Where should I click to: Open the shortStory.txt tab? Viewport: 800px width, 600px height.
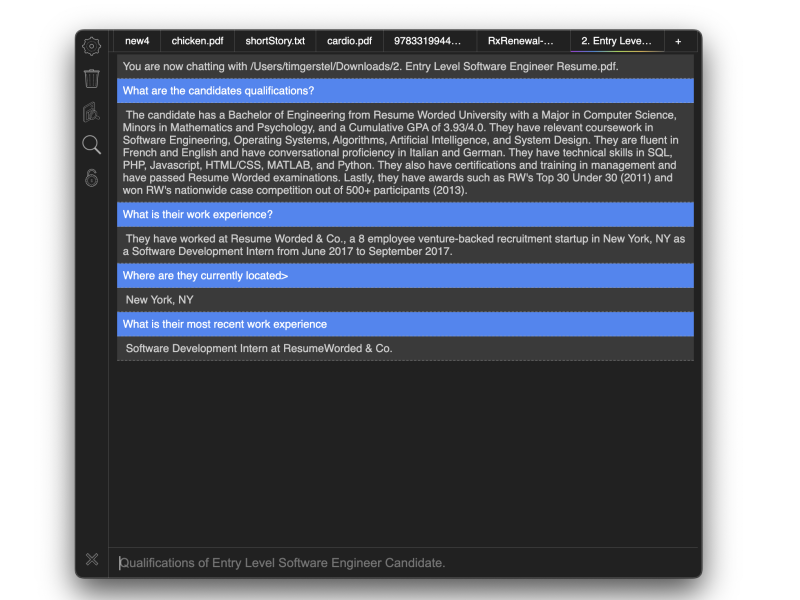click(275, 41)
